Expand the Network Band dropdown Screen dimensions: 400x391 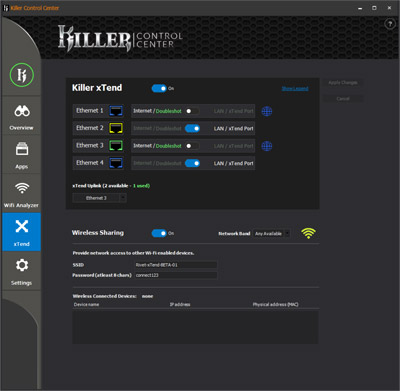pyautogui.click(x=272, y=234)
